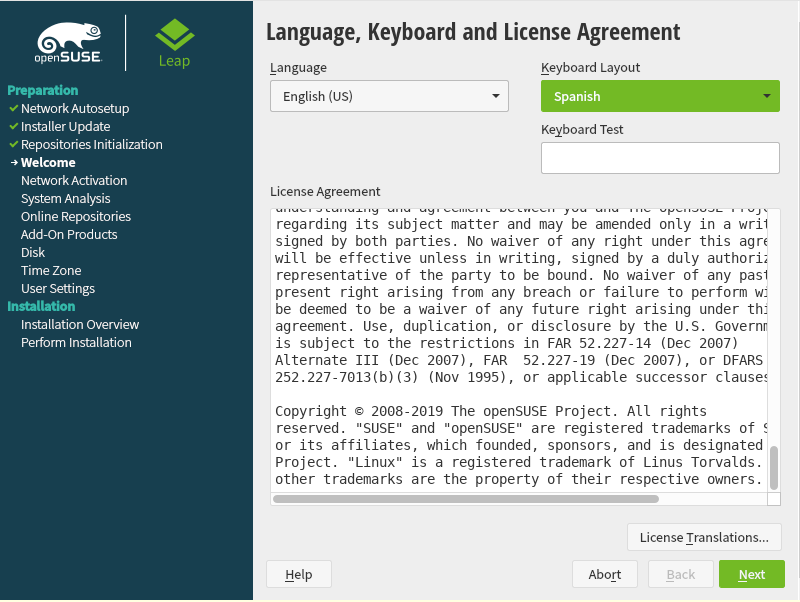Select the Welcome step
The image size is (800, 602).
(x=48, y=162)
